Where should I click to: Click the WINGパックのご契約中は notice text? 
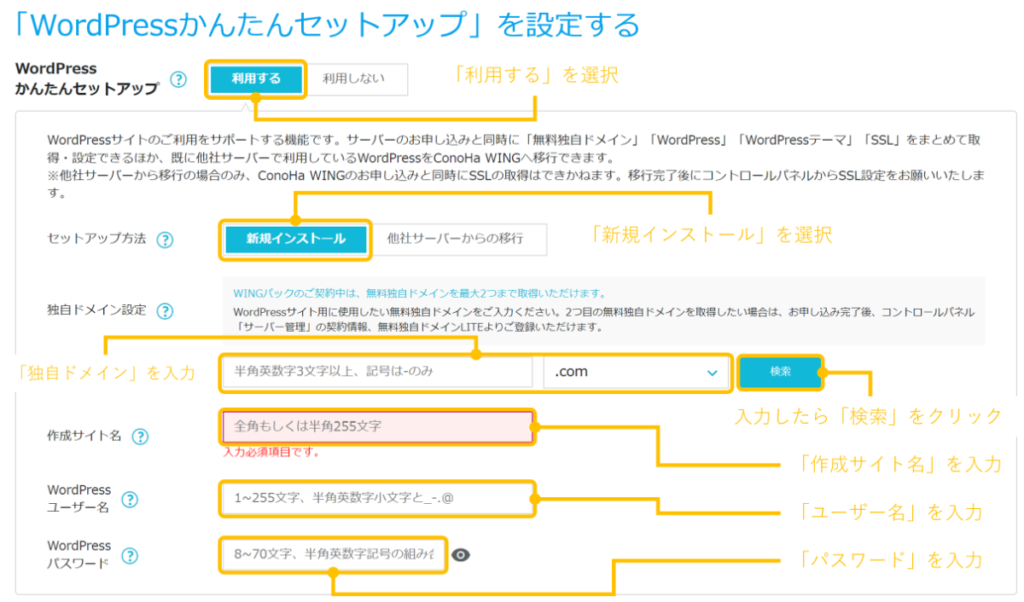(x=420, y=294)
